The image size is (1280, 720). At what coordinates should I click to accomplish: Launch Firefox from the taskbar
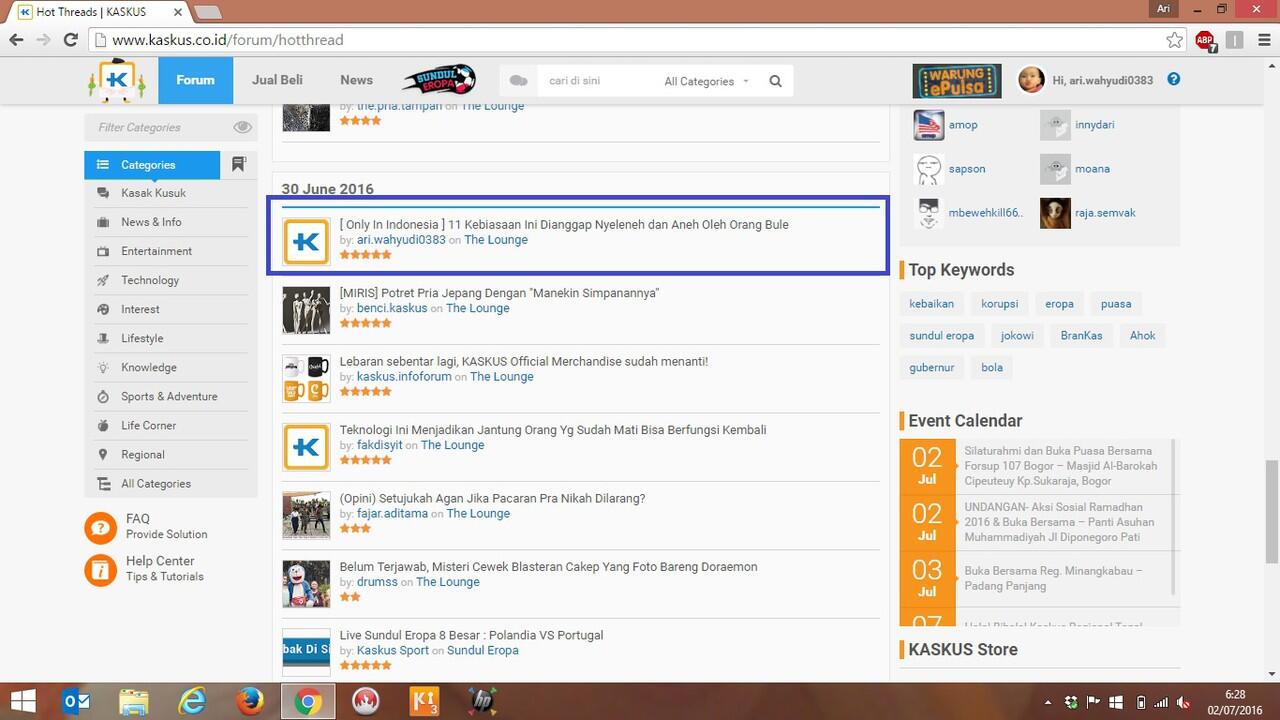(250, 702)
